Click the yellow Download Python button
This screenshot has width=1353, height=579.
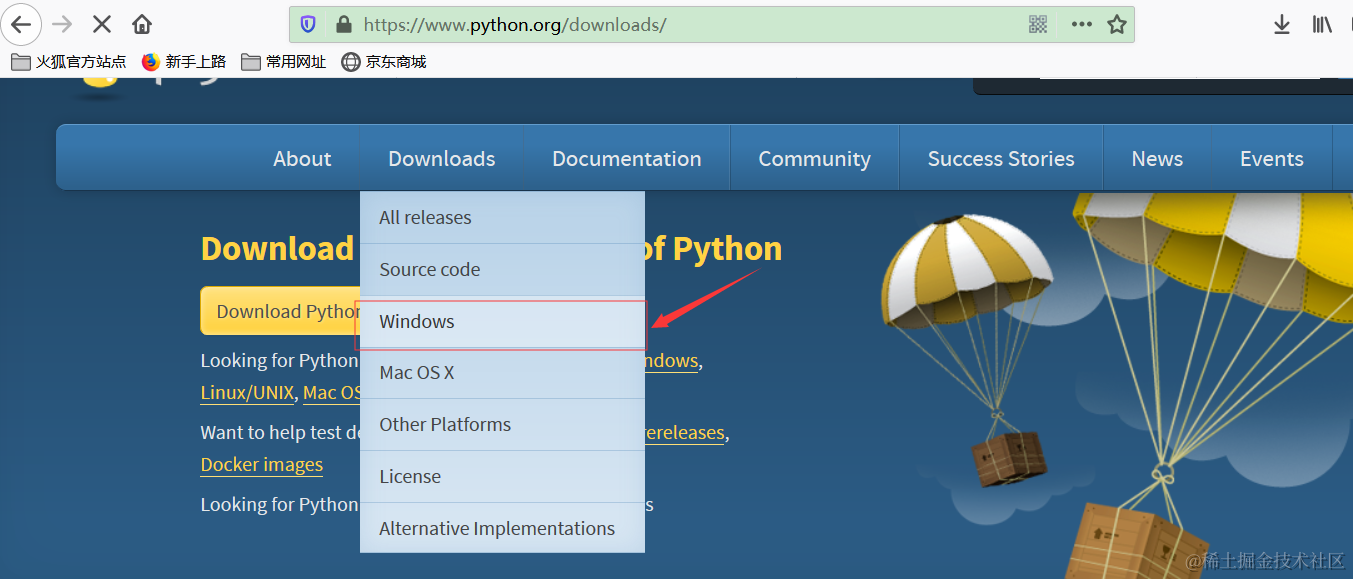click(280, 311)
